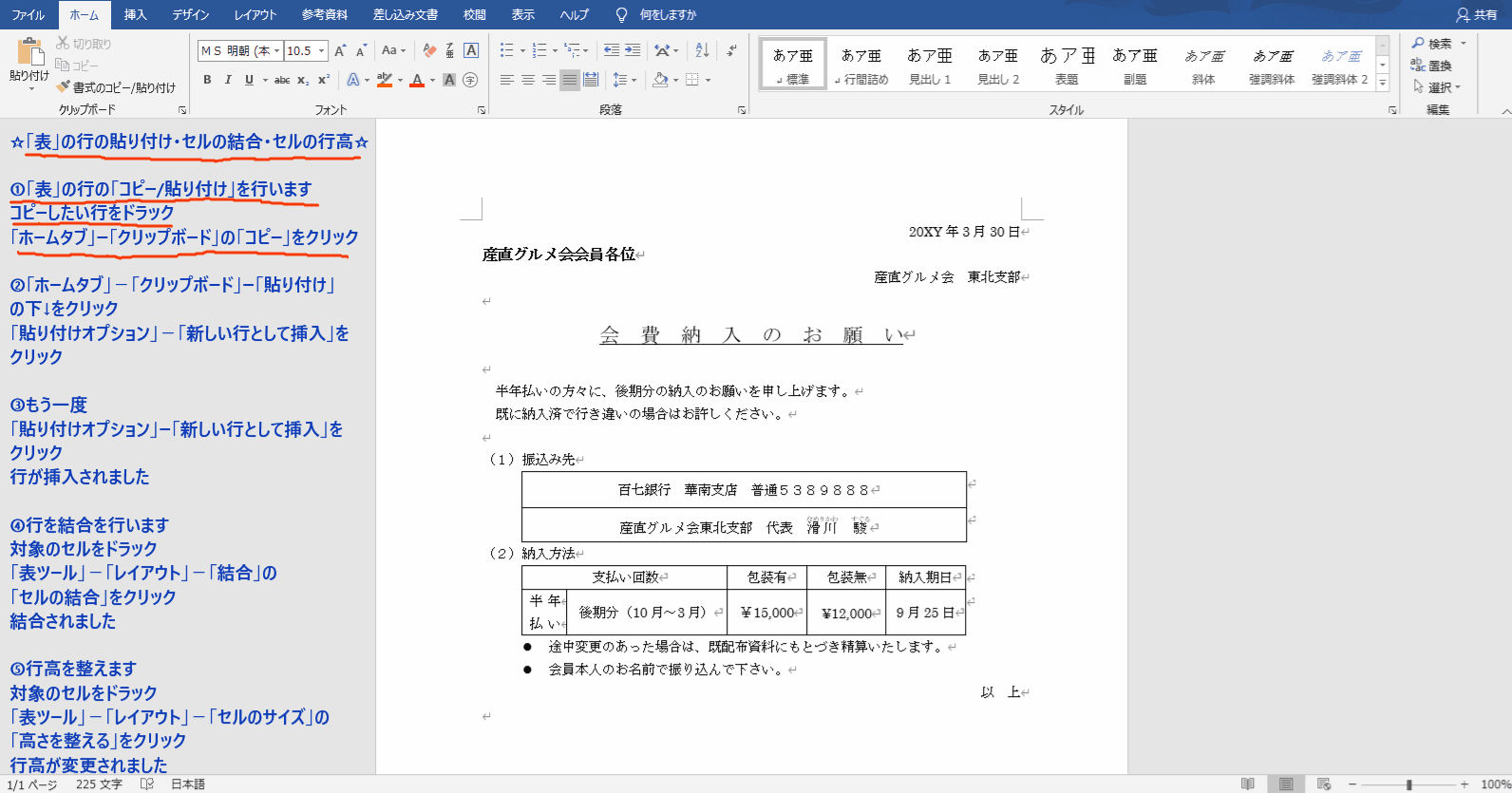Expand the Styles gallery more arrow
The width and height of the screenshot is (1512, 793).
click(x=1383, y=85)
